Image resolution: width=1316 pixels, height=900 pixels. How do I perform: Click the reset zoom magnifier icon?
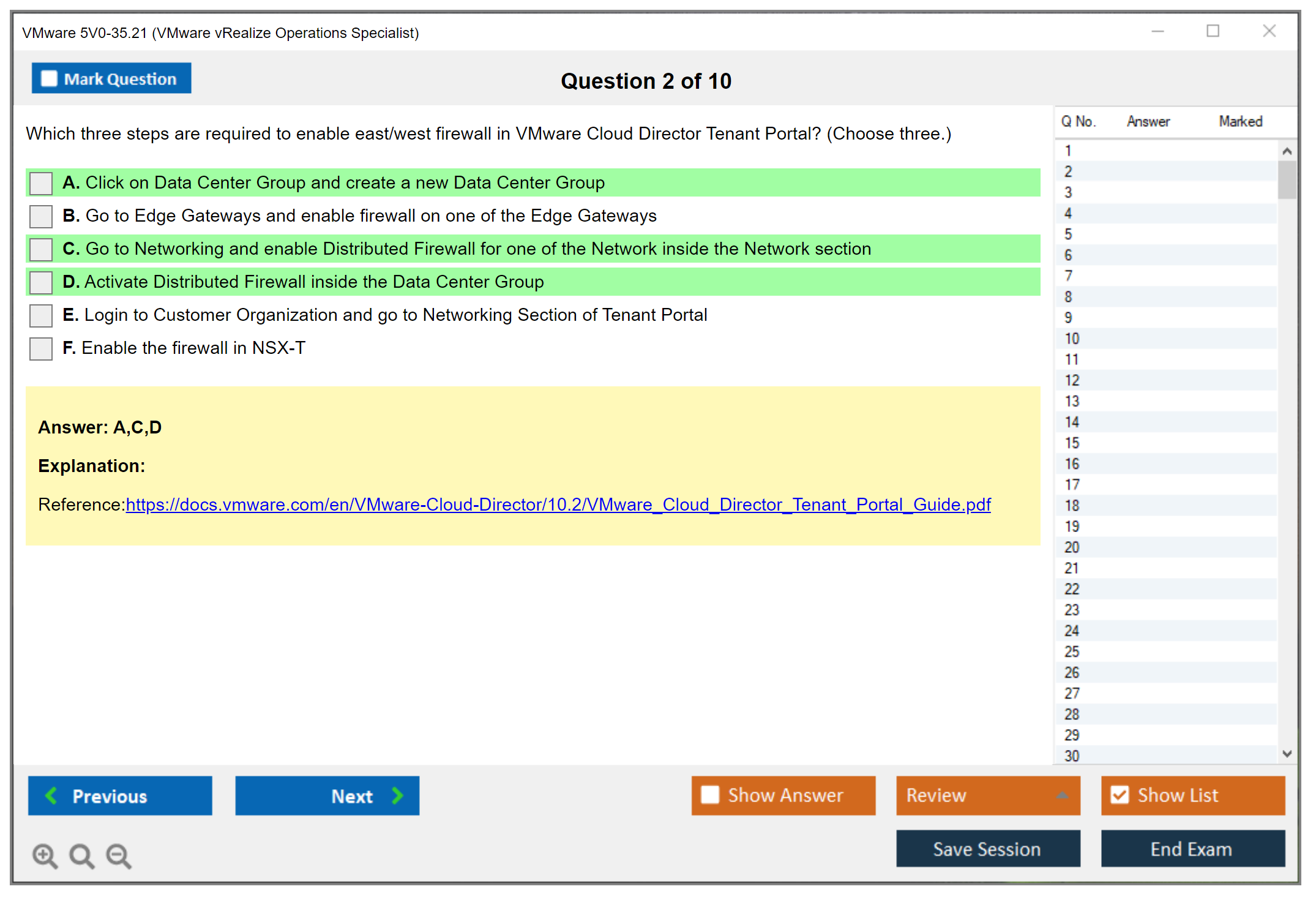point(81,855)
